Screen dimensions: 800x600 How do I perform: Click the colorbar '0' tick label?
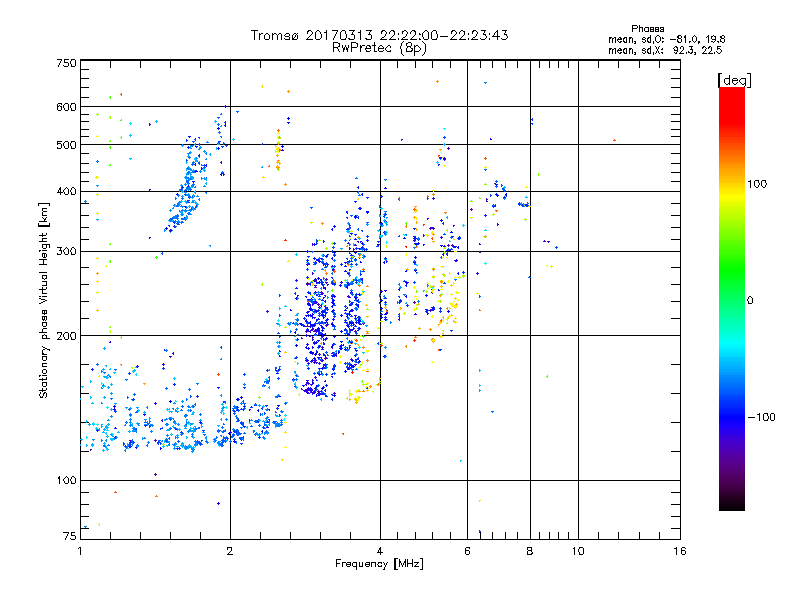(750, 301)
